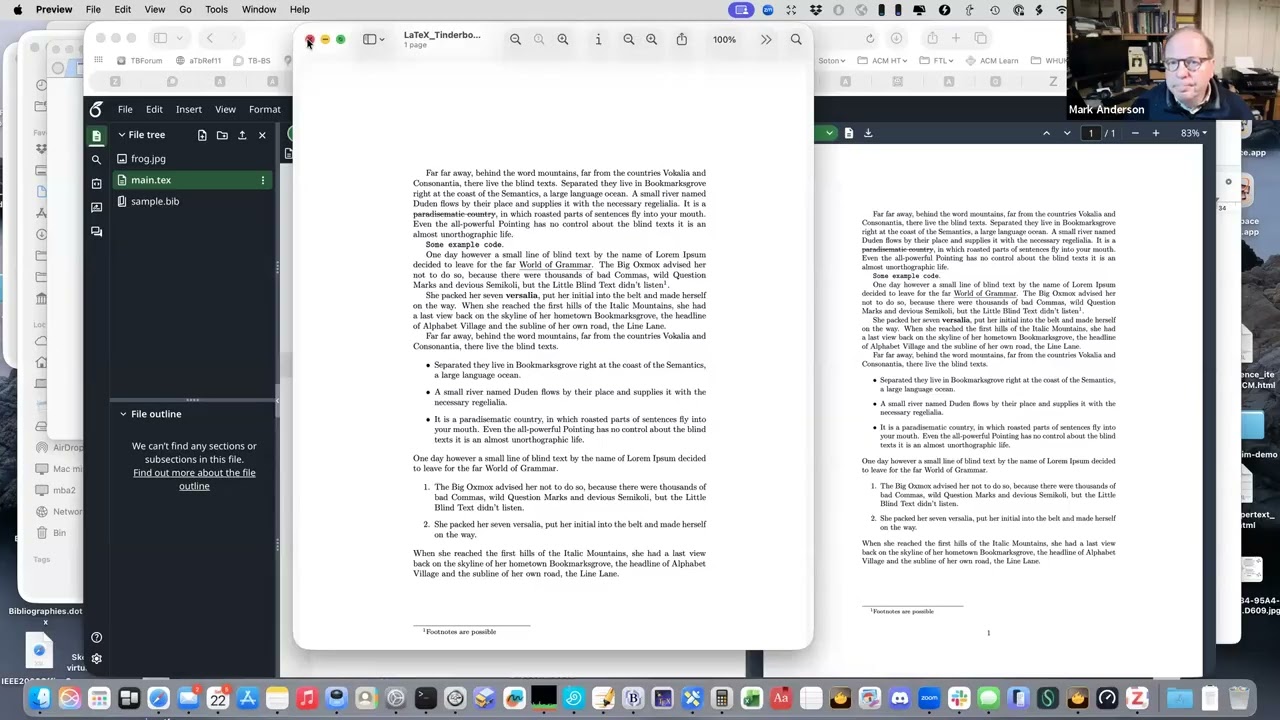Open the Overleaf chat rail icon
This screenshot has width=1280, height=720.
(96, 231)
